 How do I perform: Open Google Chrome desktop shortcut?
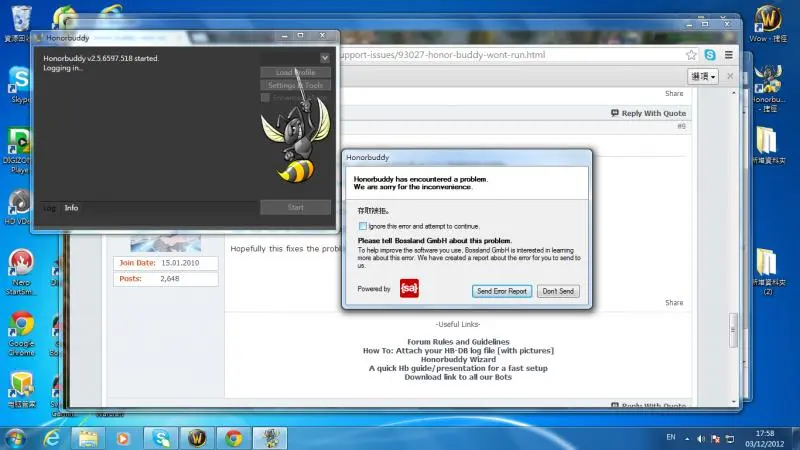point(21,333)
